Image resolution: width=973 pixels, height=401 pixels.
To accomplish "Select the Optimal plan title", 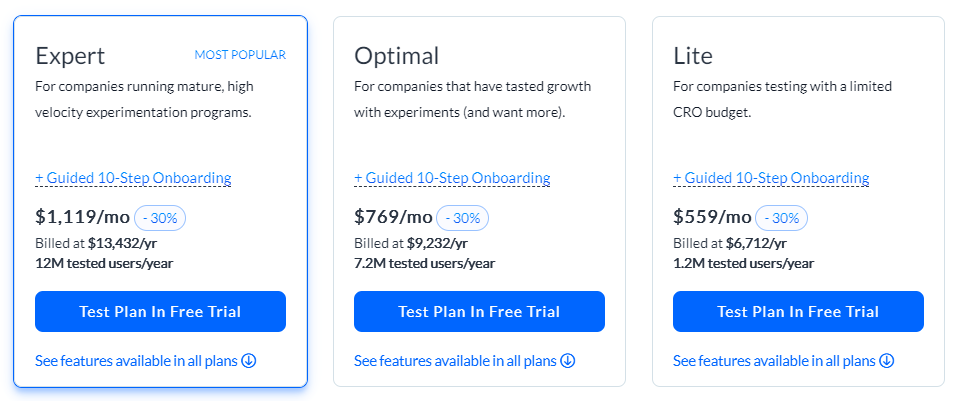I will [396, 56].
